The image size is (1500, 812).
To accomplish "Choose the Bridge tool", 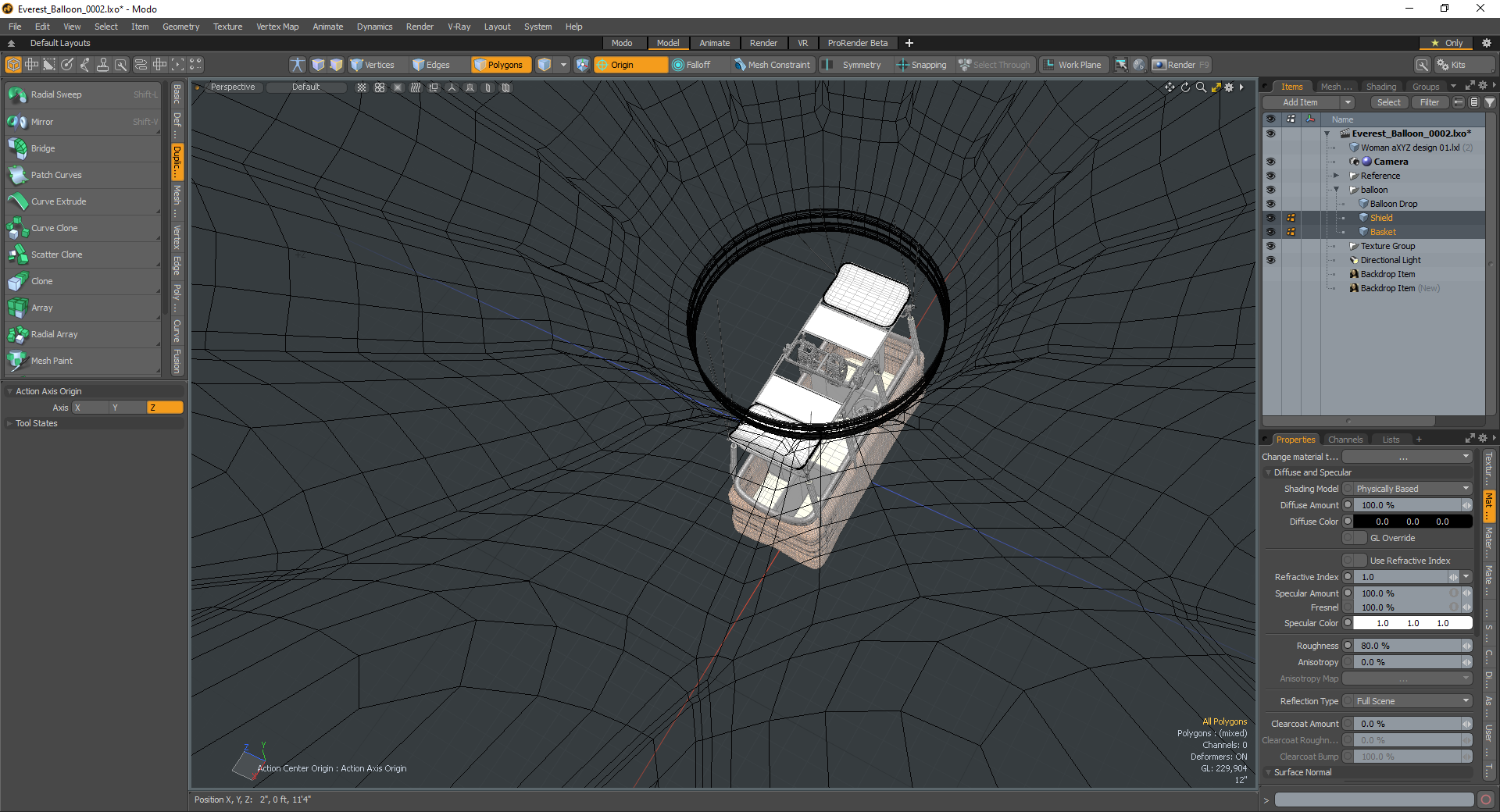I will click(43, 148).
